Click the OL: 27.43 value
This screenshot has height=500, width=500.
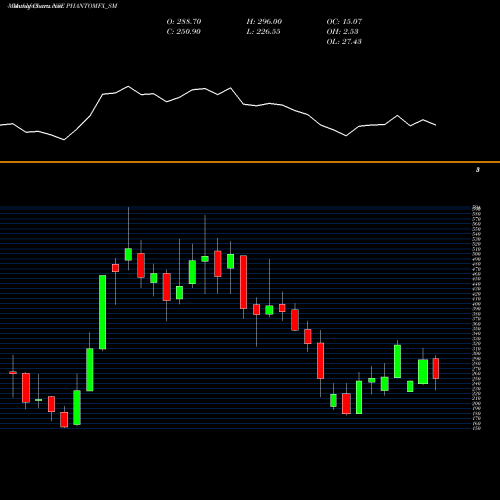pyautogui.click(x=344, y=42)
